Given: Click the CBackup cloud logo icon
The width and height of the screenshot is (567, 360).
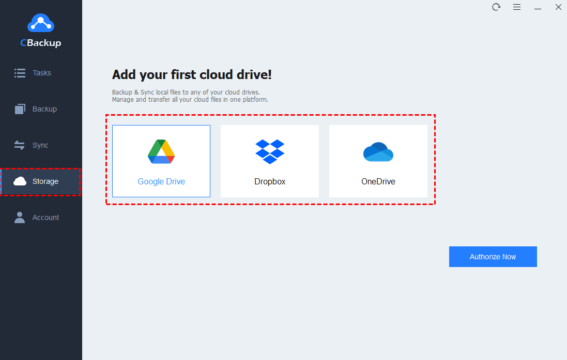Looking at the screenshot, I should click(41, 23).
